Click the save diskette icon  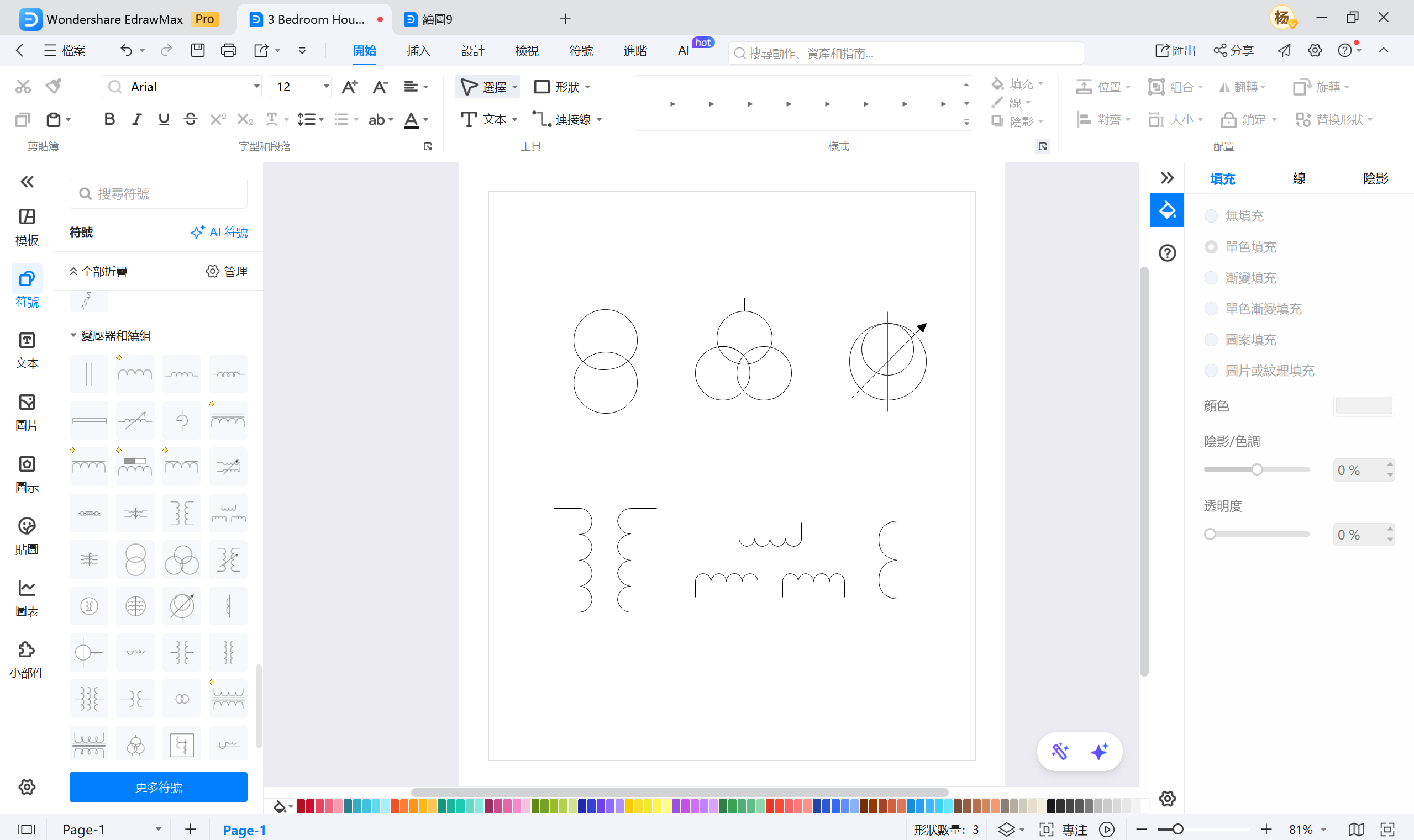pyautogui.click(x=197, y=51)
